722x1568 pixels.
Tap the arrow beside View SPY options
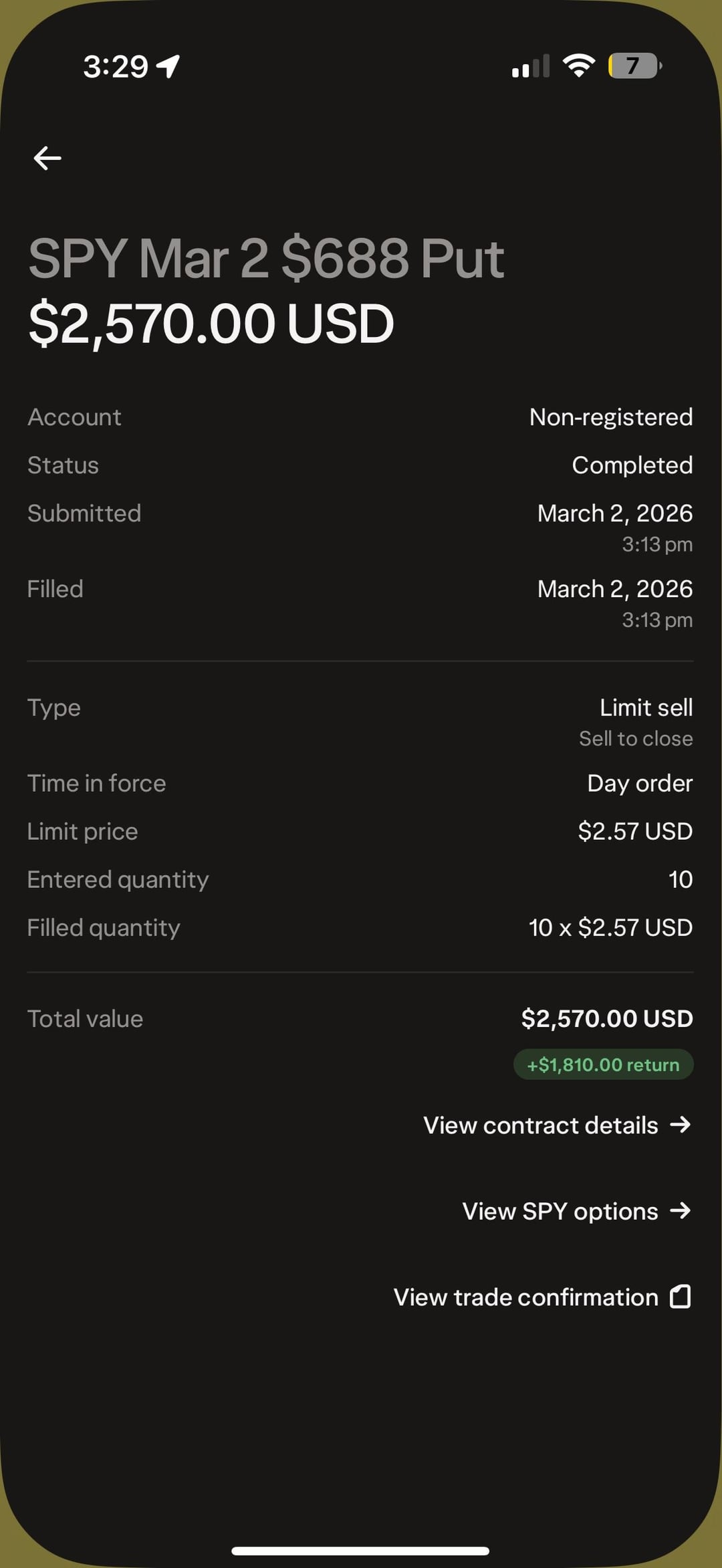point(681,1210)
